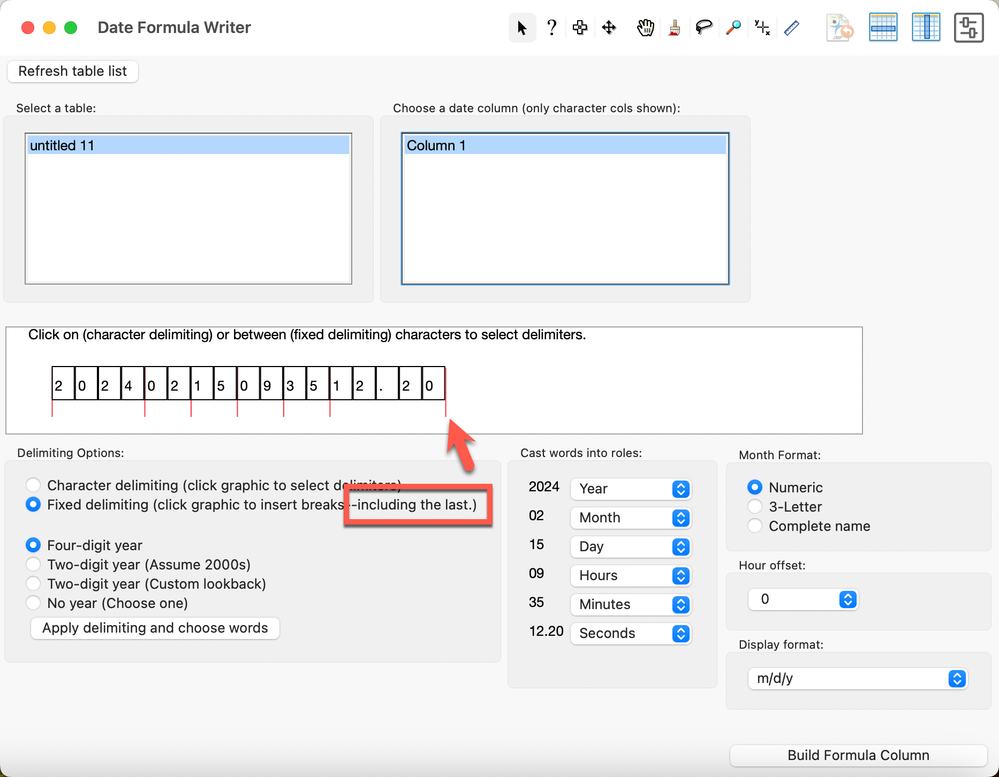
Task: Click the highlighted table row toolbar icon
Action: (883, 27)
